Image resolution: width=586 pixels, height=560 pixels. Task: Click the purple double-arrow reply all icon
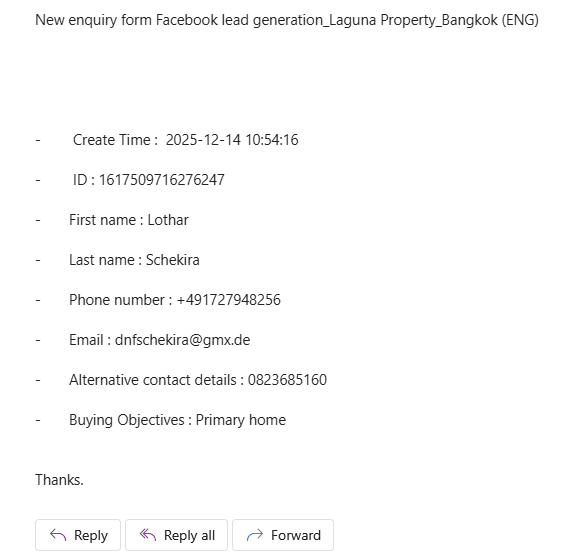pos(148,535)
